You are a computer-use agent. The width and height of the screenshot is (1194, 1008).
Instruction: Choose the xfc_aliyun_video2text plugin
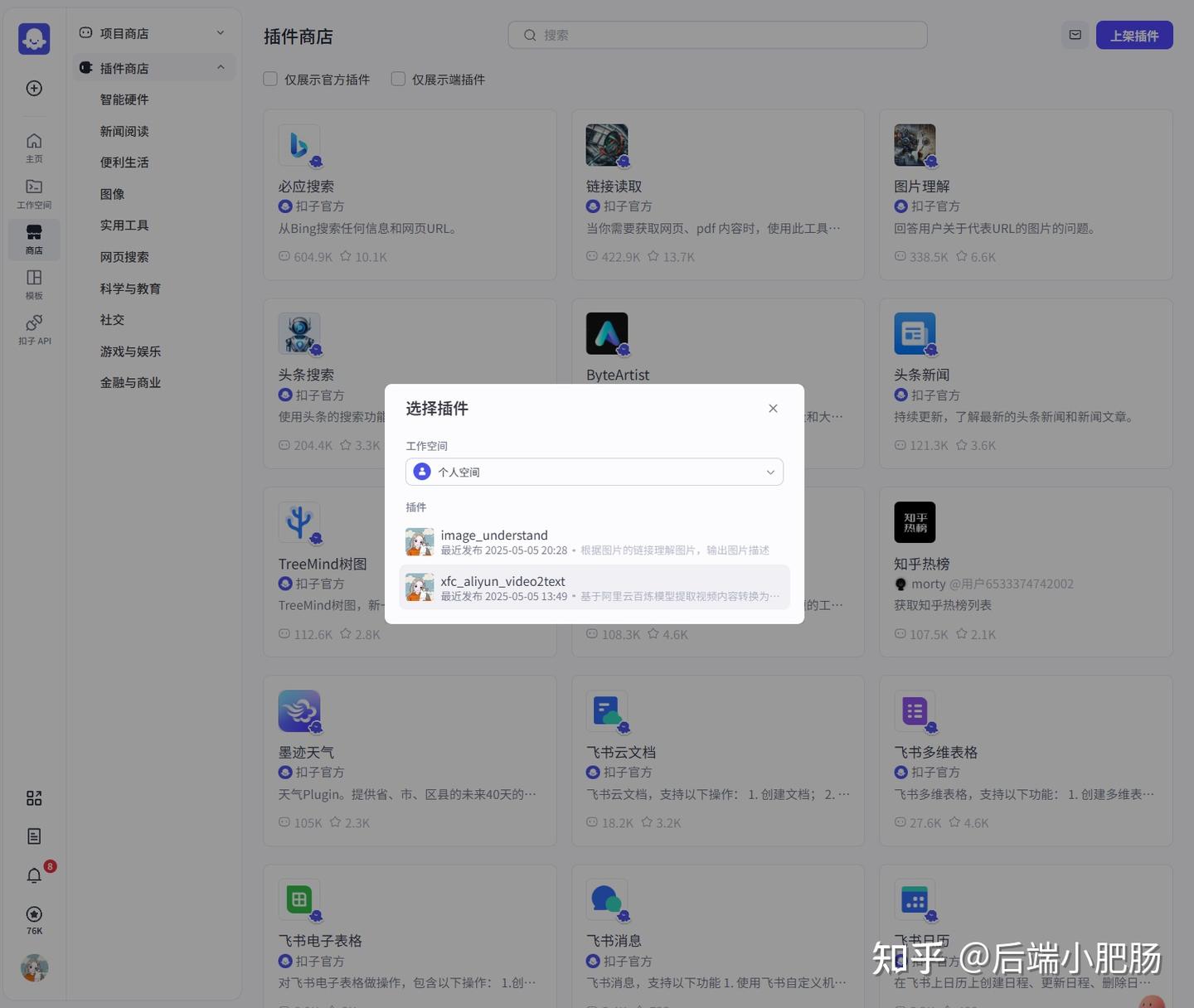pos(595,588)
